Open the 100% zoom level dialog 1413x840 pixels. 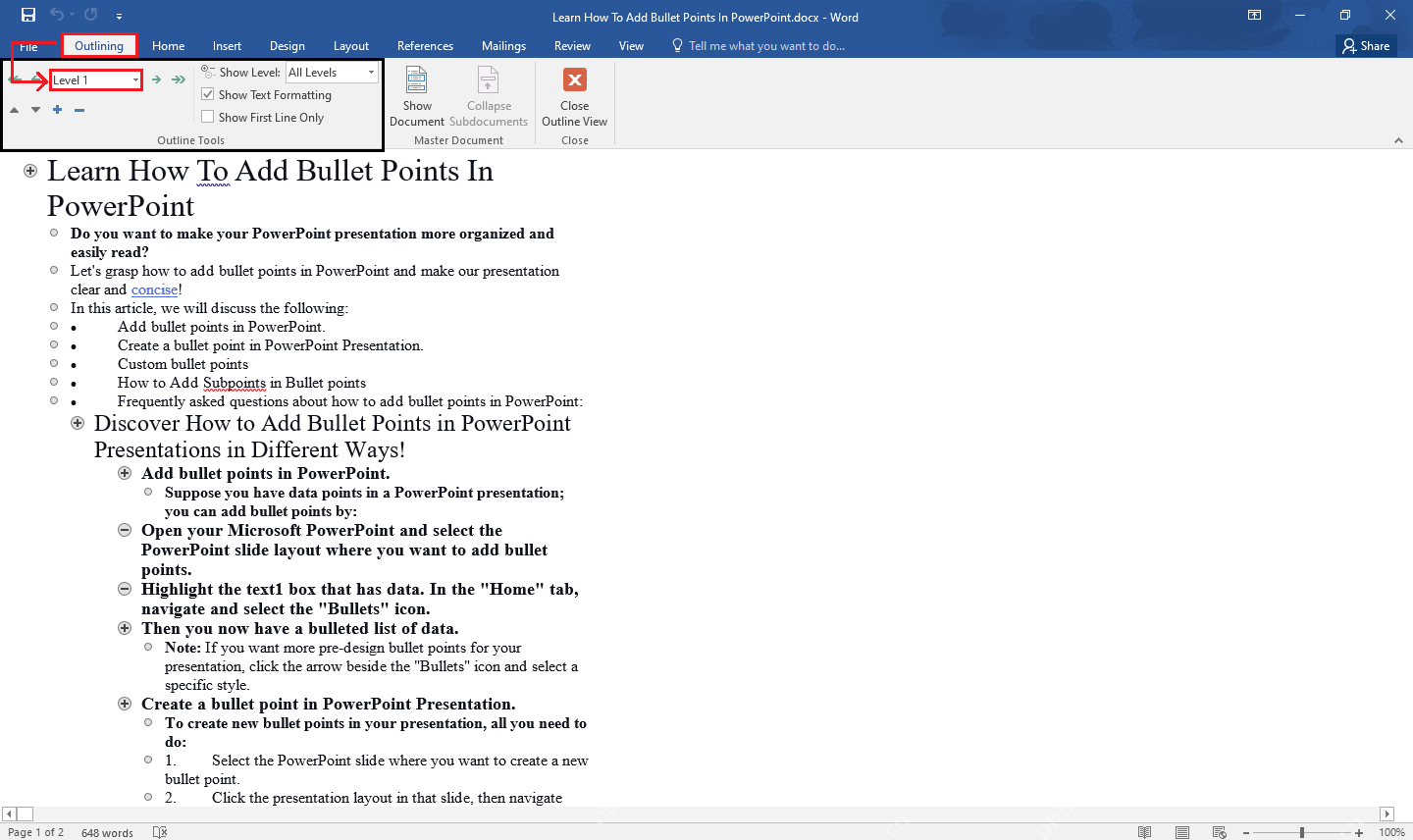[1391, 832]
